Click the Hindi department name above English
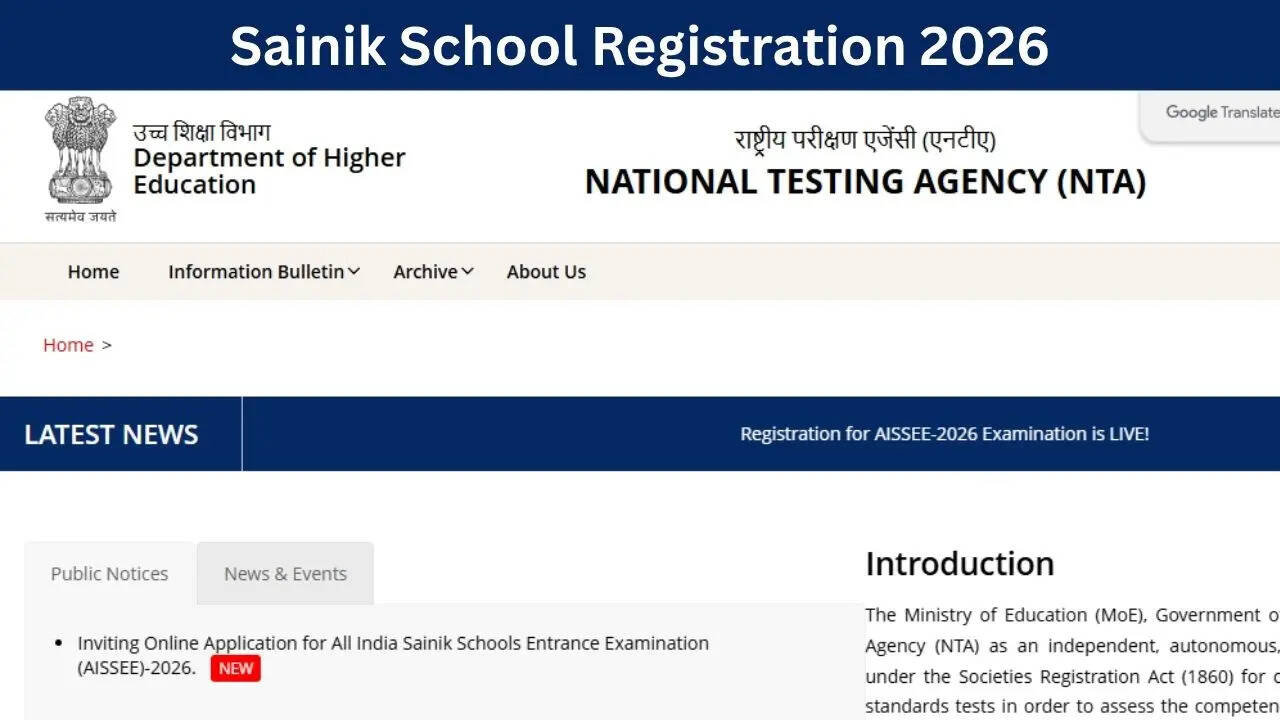The image size is (1280, 720). tap(201, 132)
